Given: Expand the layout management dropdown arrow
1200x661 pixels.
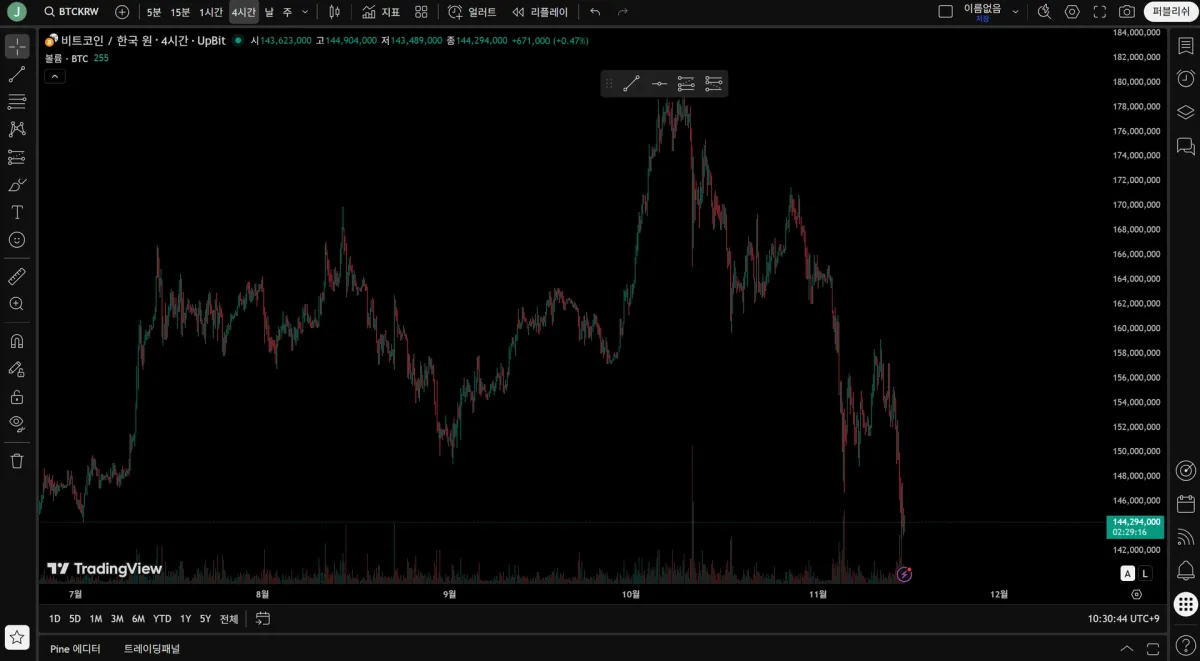Looking at the screenshot, I should click(1016, 12).
